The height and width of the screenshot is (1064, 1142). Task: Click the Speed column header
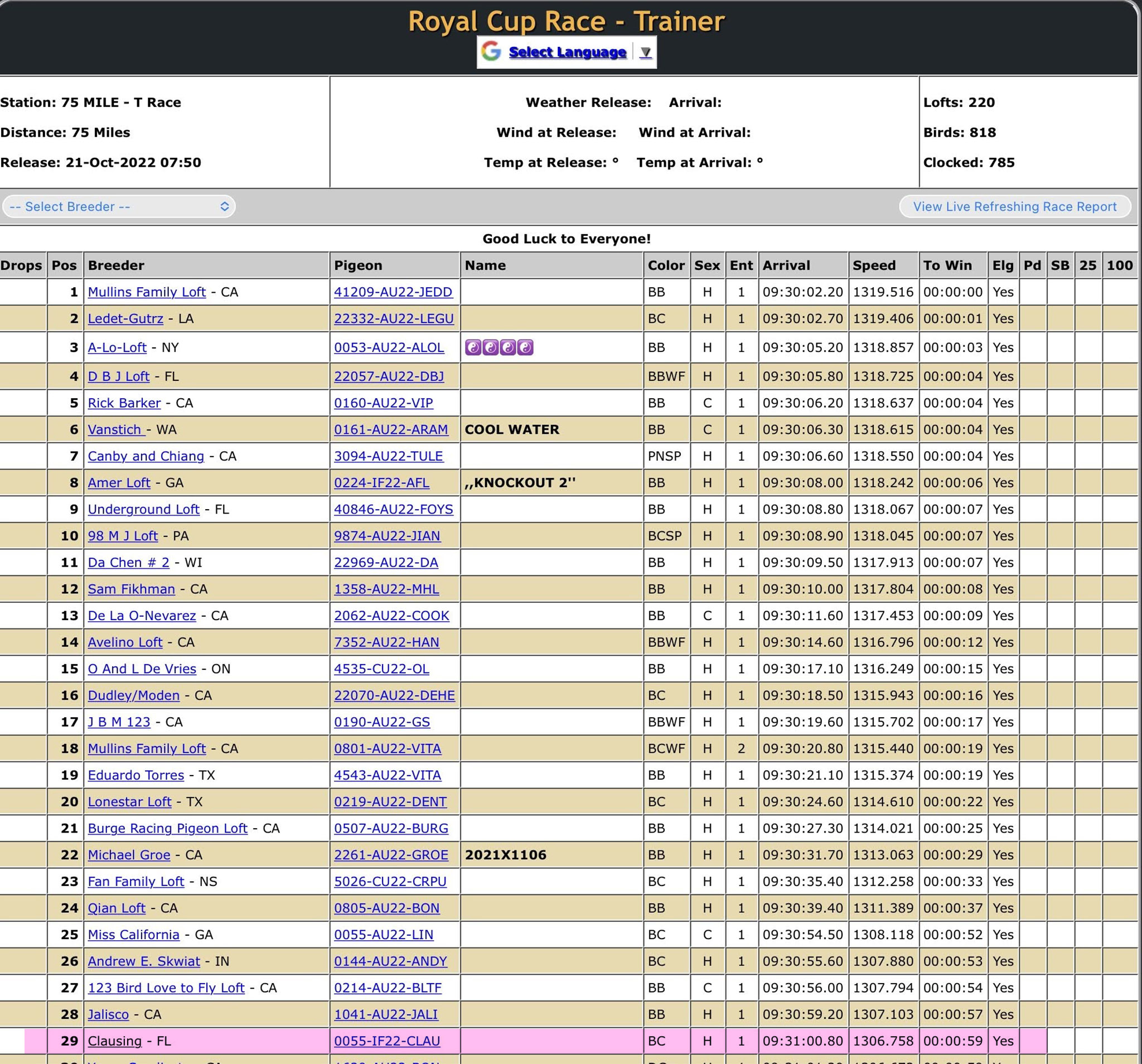[883, 265]
